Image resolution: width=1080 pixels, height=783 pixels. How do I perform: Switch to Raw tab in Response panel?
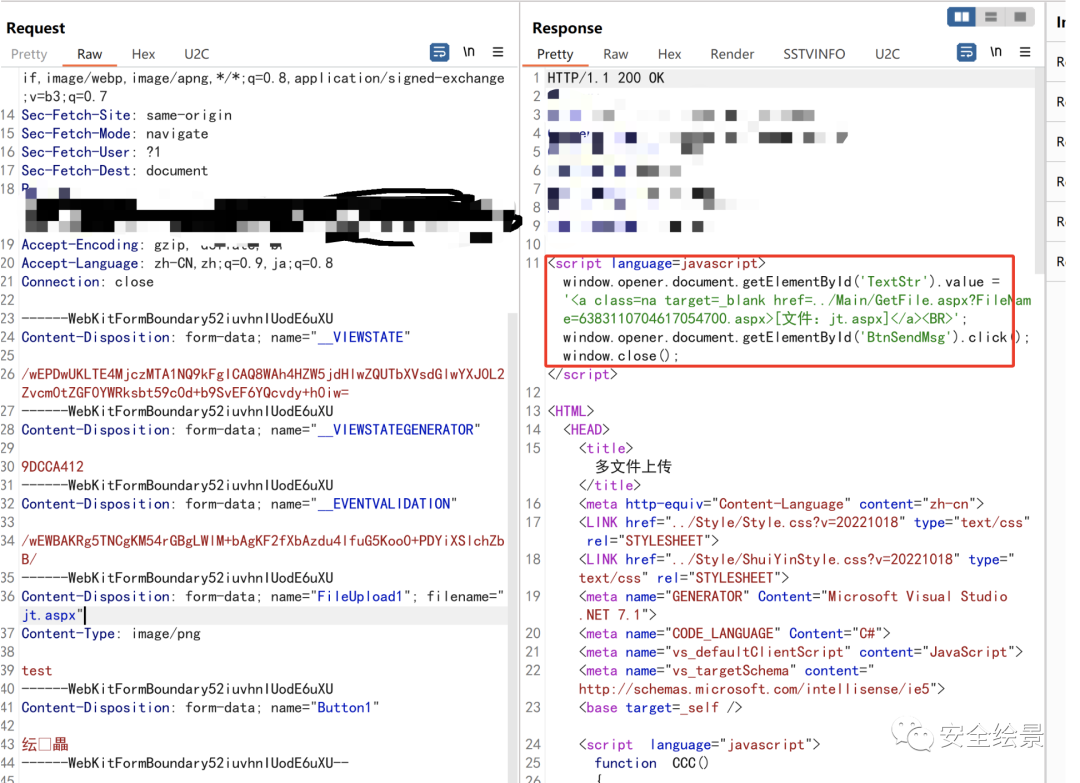click(x=616, y=54)
